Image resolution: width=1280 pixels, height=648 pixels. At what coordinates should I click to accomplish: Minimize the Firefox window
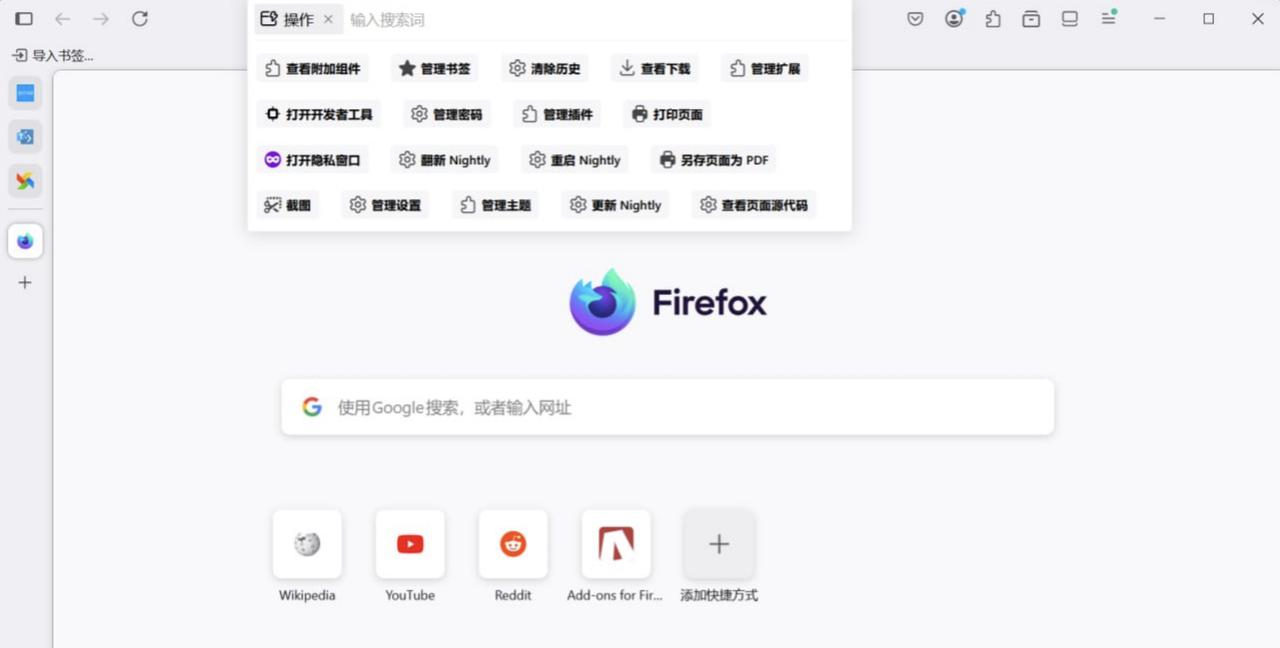coord(1159,19)
